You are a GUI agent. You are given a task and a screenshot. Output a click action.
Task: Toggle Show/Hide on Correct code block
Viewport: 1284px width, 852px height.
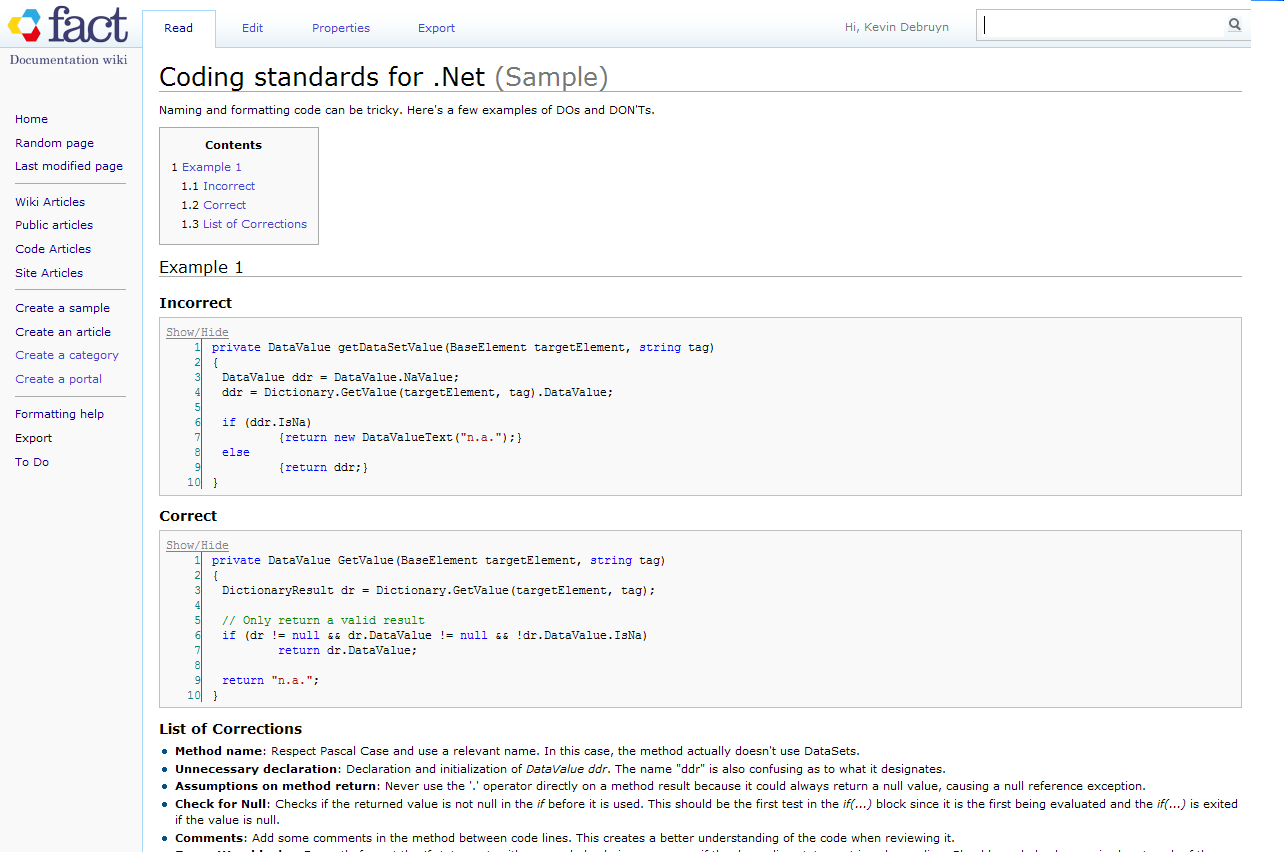197,545
